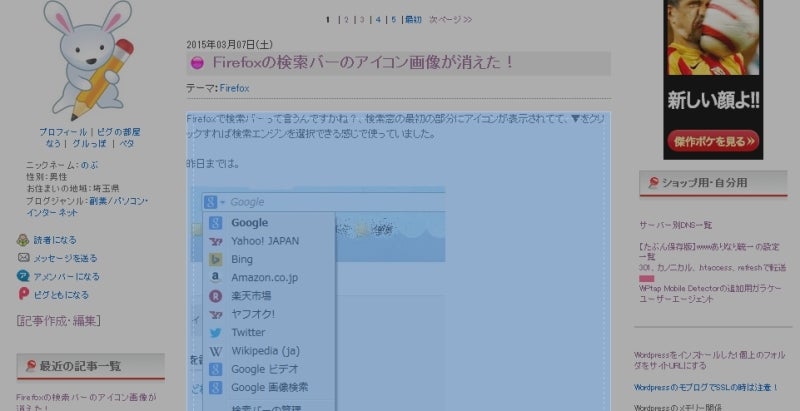The height and width of the screenshot is (411, 800).
Task: Open recent article Firefoxの検索バーのアイコン画像が in sidebar
Action: pos(86,402)
